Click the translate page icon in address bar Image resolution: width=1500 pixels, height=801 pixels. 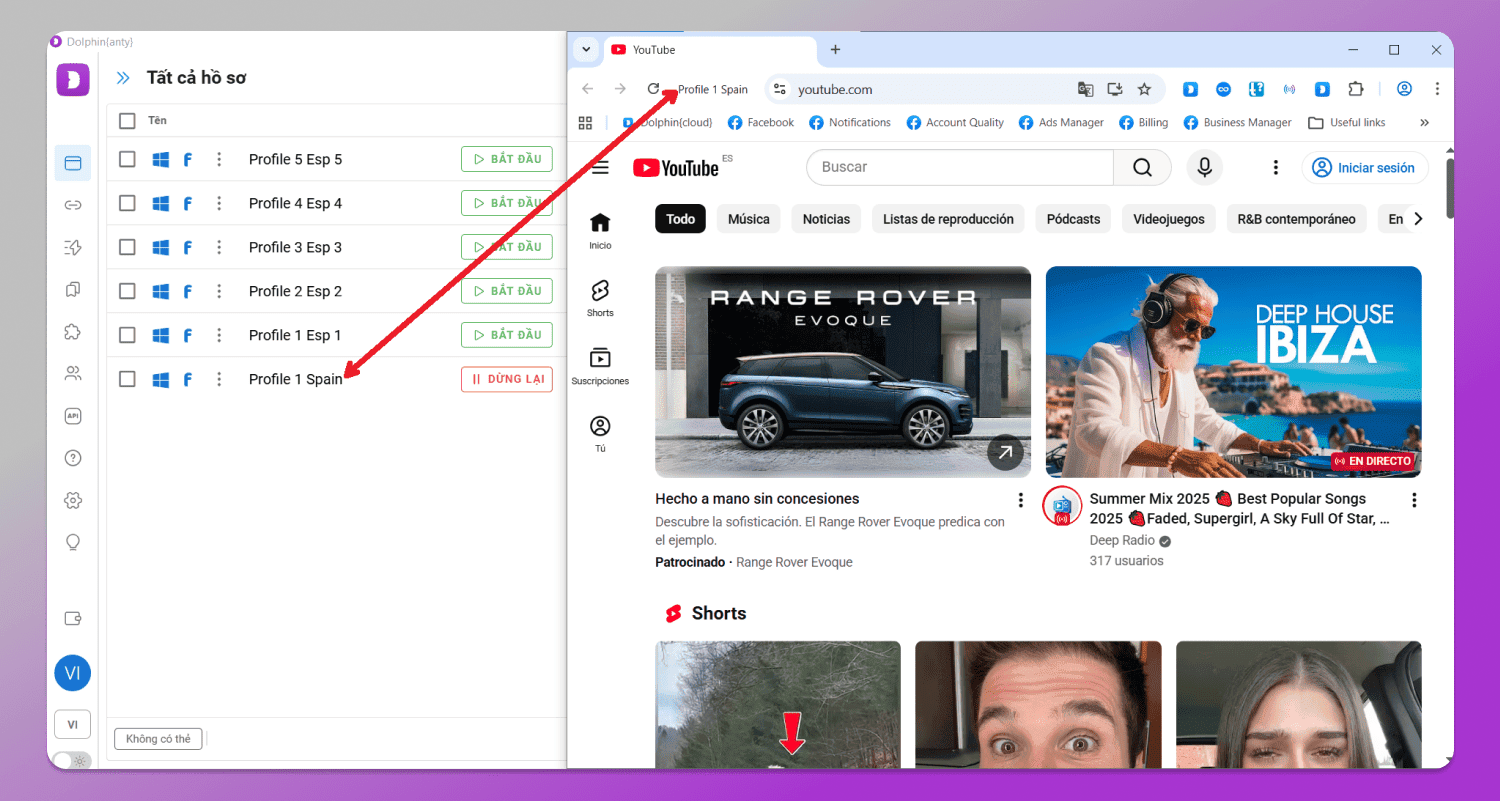pyautogui.click(x=1085, y=89)
